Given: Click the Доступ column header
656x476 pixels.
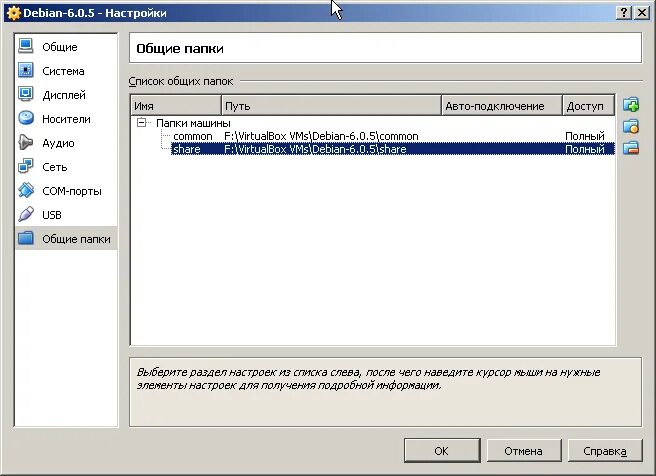Looking at the screenshot, I should coord(589,105).
